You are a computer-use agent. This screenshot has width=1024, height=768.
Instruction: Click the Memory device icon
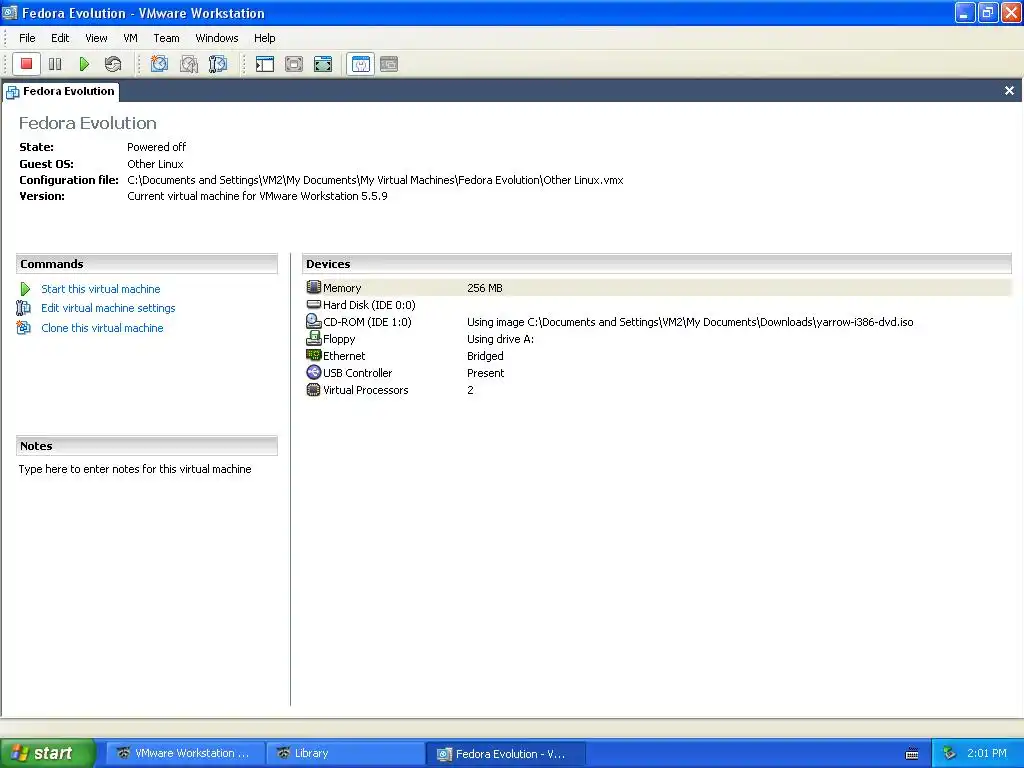click(x=313, y=287)
